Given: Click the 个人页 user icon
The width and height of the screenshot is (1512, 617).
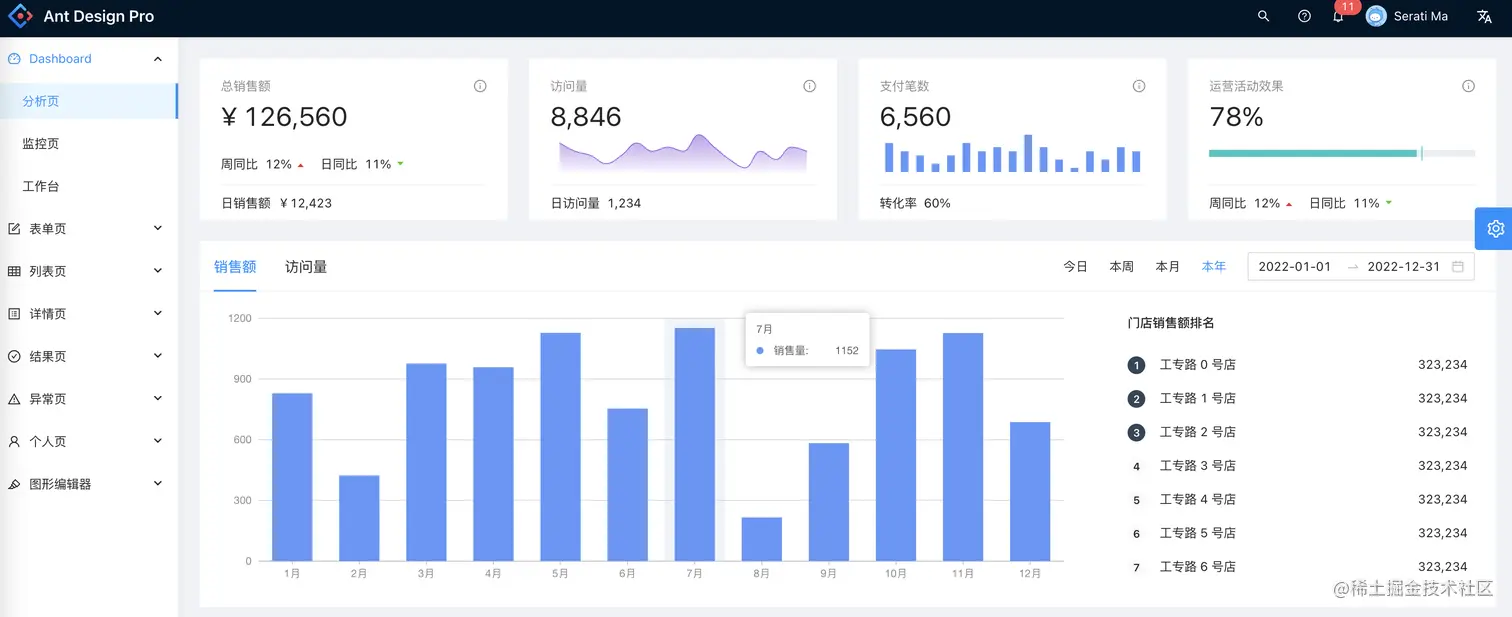Looking at the screenshot, I should 14,441.
